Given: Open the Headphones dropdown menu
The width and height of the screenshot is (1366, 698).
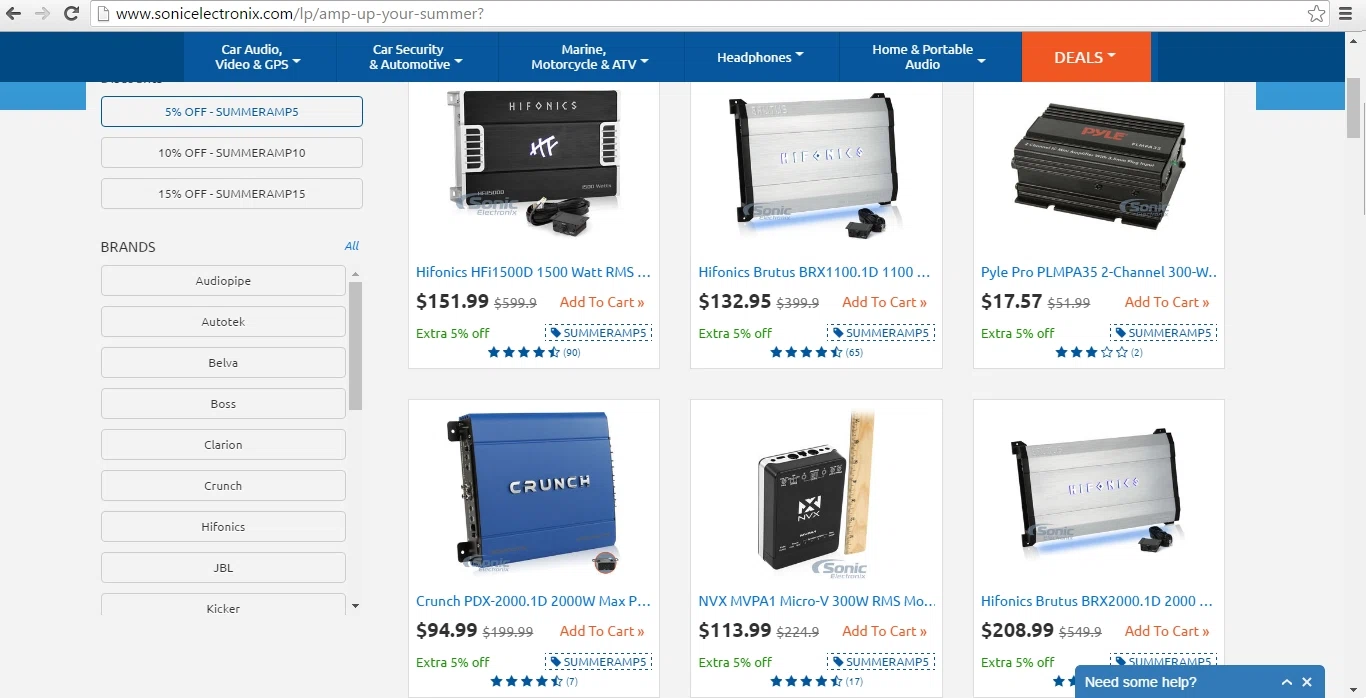Looking at the screenshot, I should 761,57.
